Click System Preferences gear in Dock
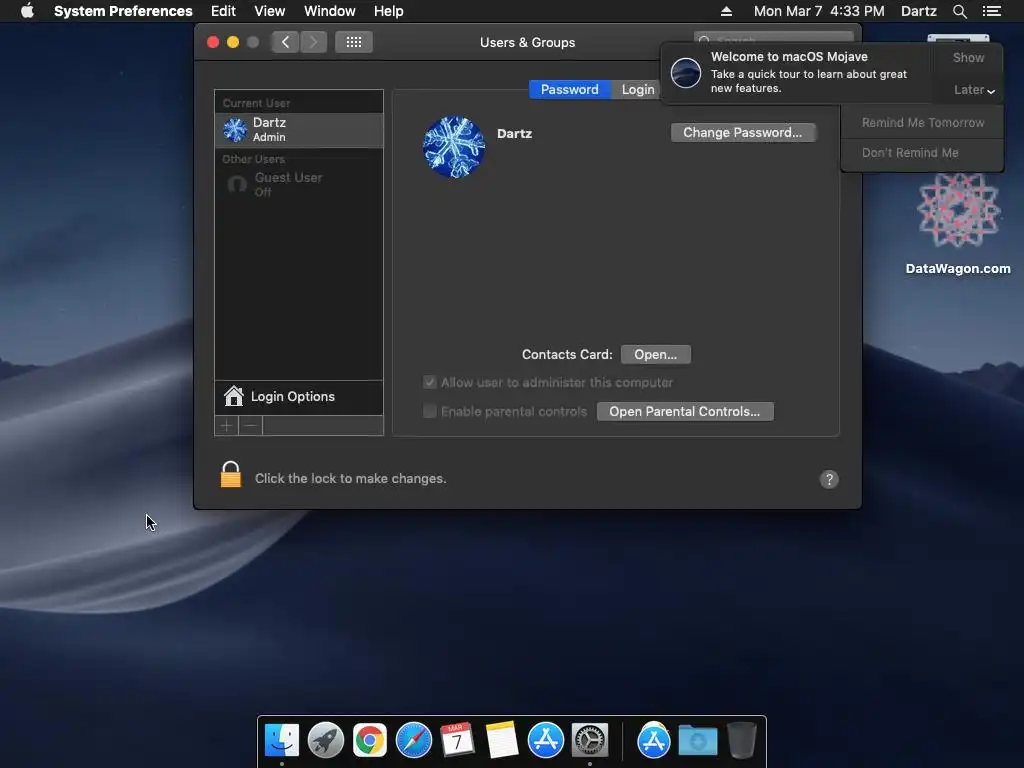 590,740
